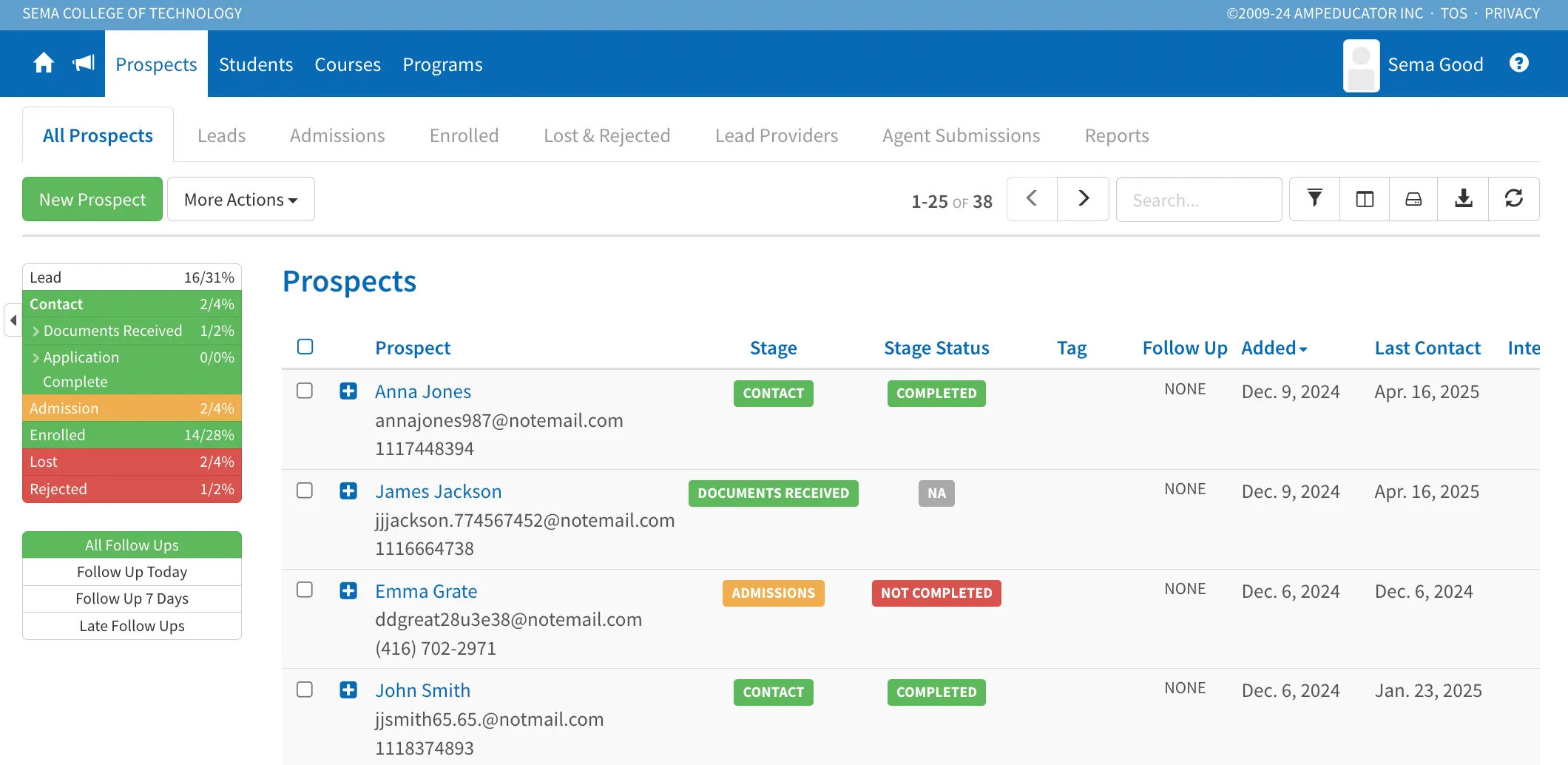Open the help question mark icon

[1518, 64]
